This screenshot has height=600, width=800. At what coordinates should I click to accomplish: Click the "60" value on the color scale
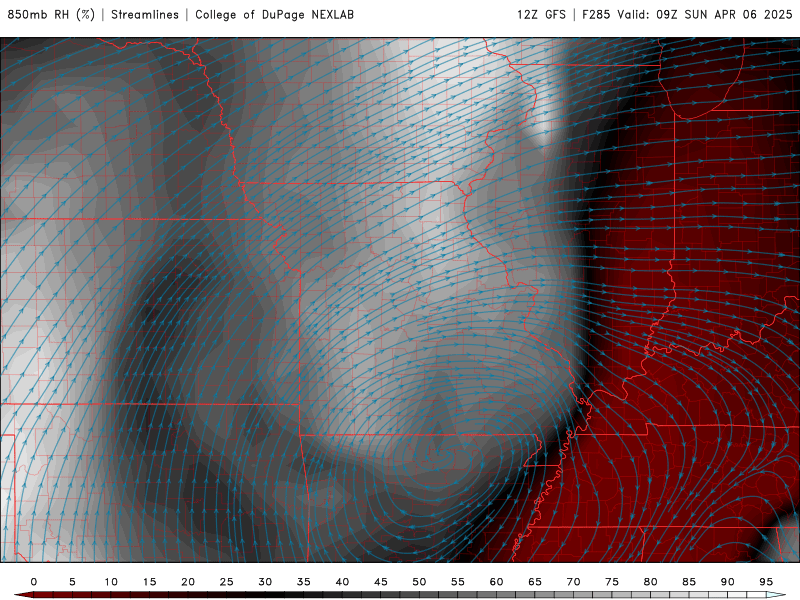pos(496,582)
